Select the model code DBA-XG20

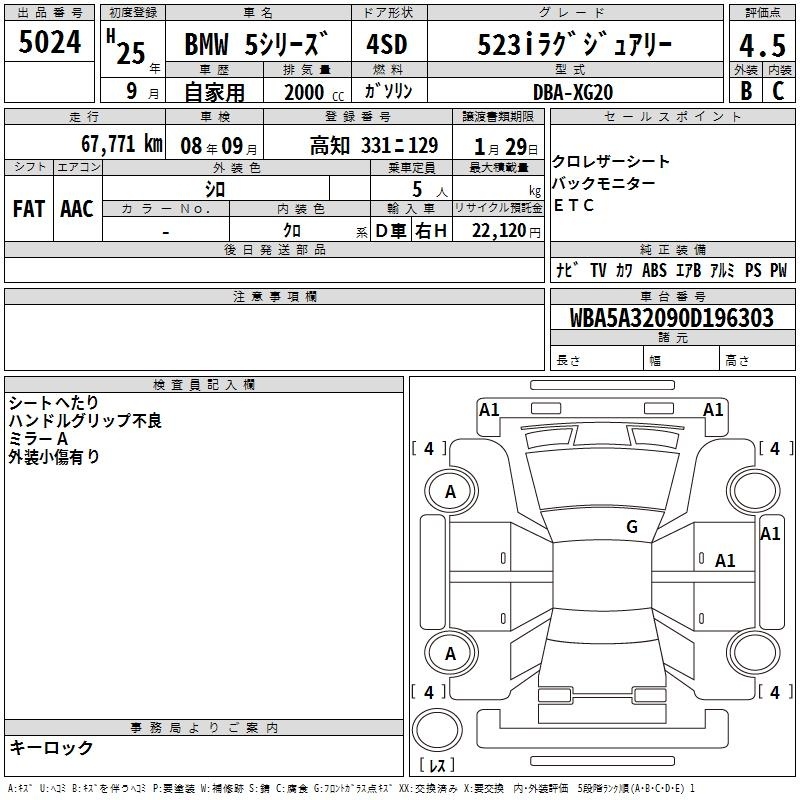point(574,91)
